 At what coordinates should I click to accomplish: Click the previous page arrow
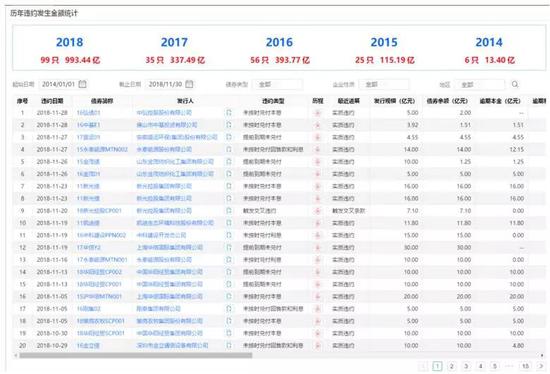click(423, 366)
